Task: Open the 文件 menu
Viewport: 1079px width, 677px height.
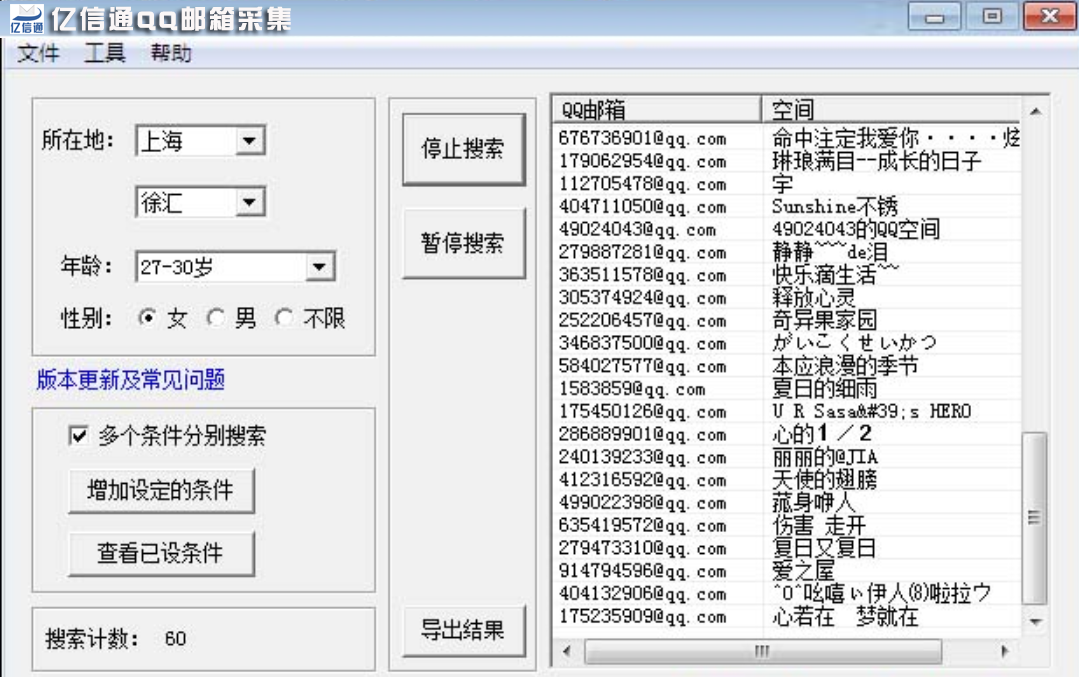Action: 39,54
